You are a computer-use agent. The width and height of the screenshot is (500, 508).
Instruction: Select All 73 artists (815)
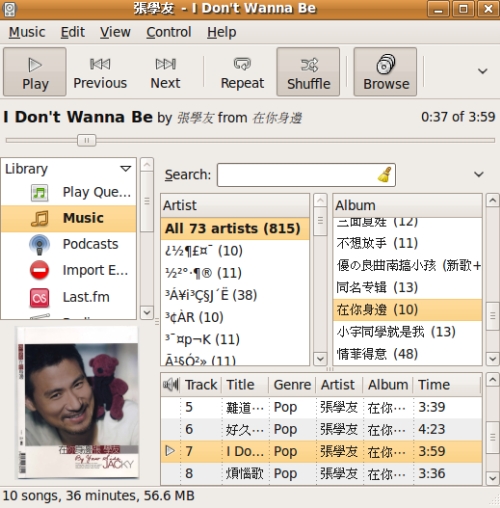(235, 229)
